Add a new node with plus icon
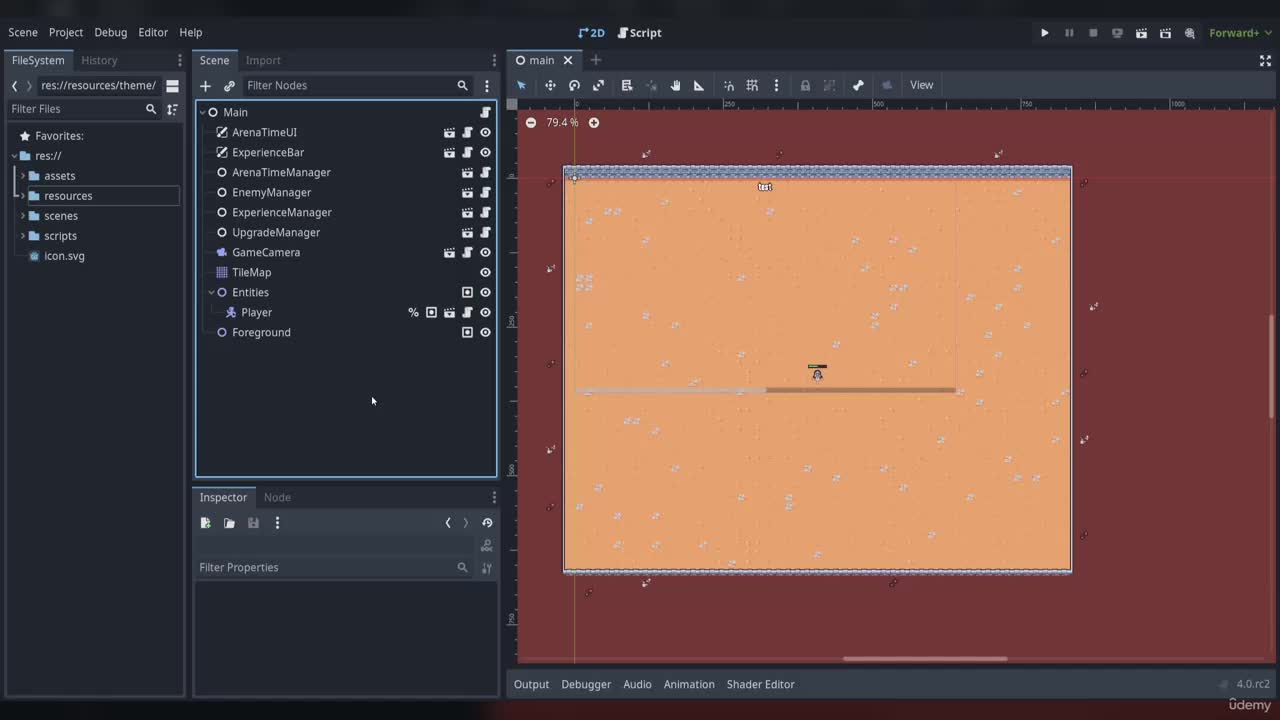The image size is (1280, 720). pos(205,86)
